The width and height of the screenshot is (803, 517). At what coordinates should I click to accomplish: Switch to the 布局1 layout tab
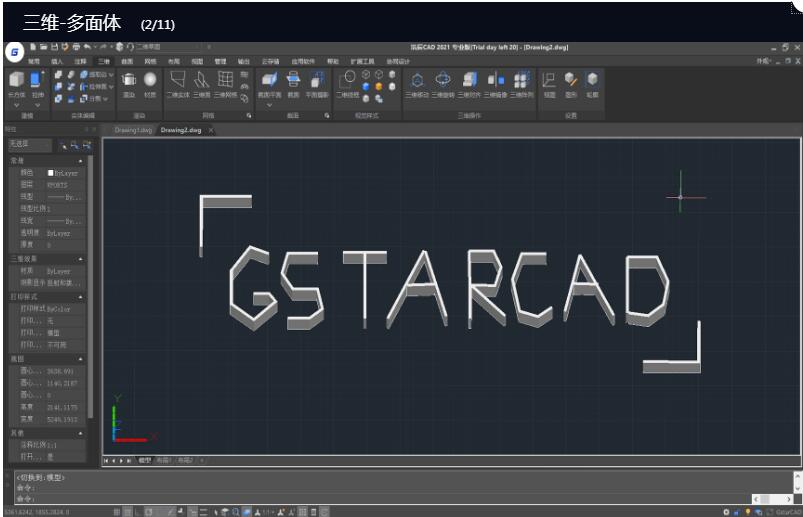(163, 460)
